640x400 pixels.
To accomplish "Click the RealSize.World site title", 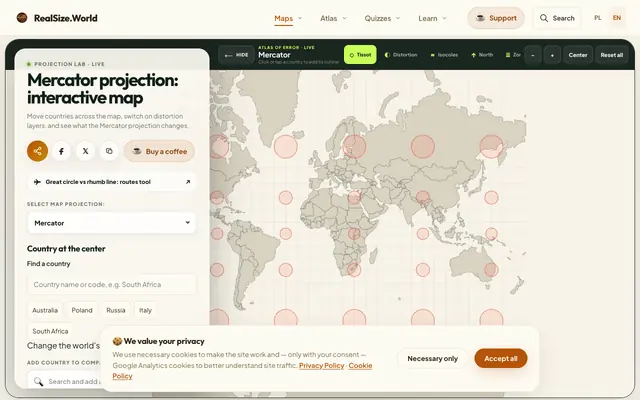I will pyautogui.click(x=66, y=18).
